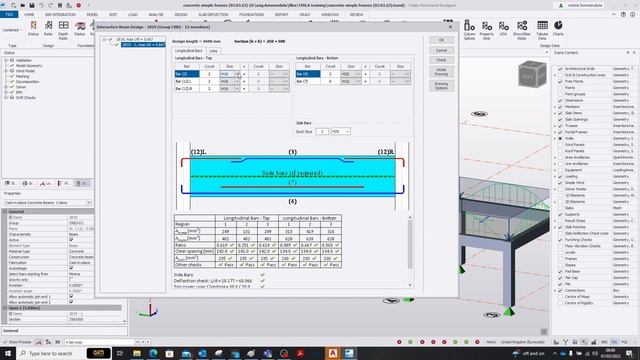Click the design Status icon in ribbon

click(33, 29)
